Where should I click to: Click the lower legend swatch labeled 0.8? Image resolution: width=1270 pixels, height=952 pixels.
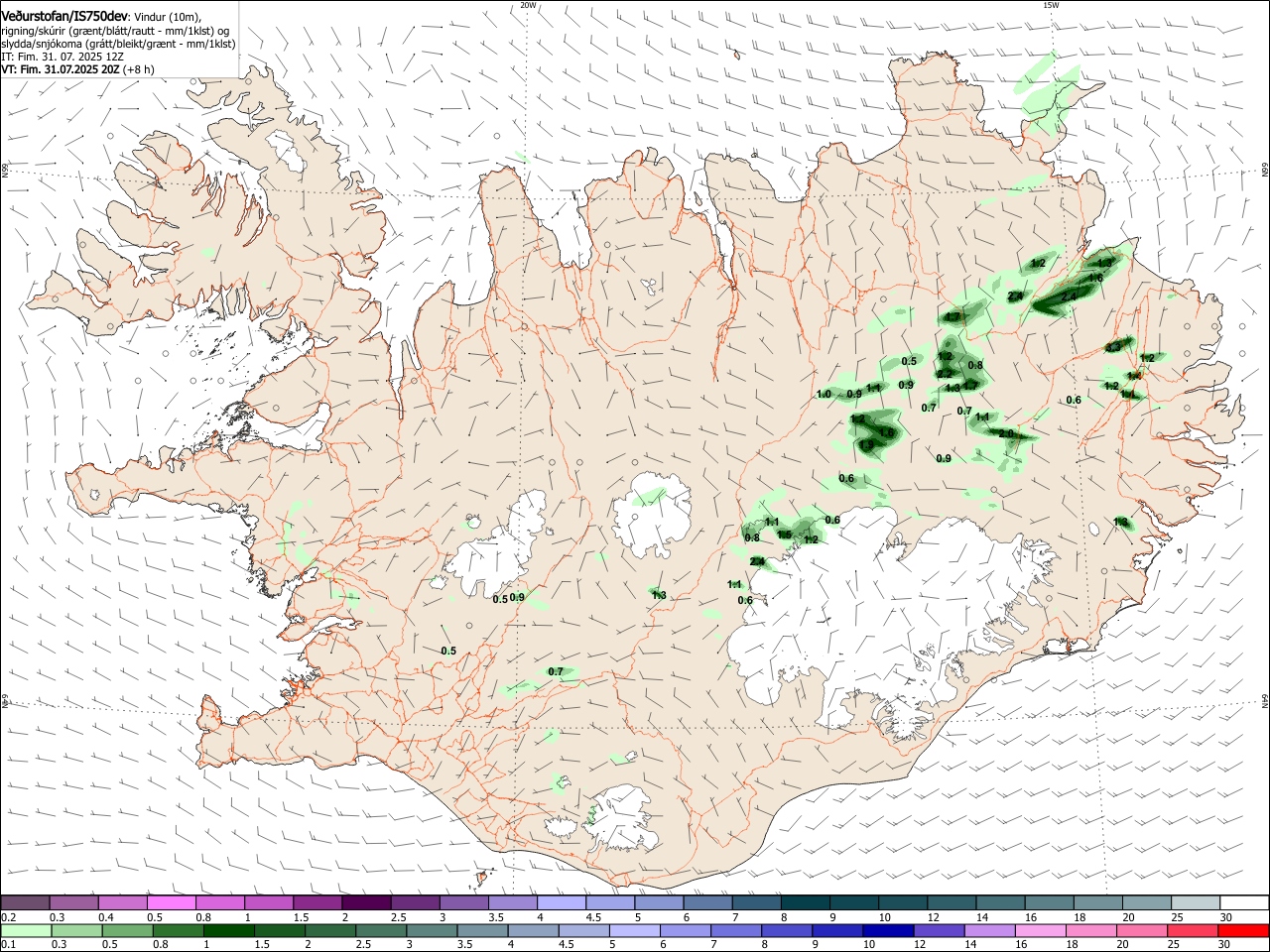tap(178, 930)
